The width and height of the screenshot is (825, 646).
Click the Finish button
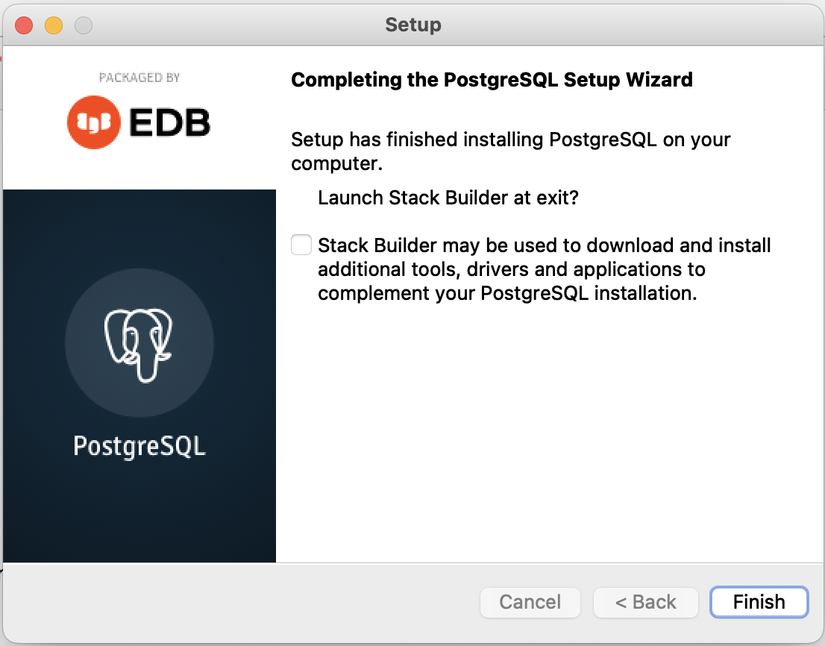tap(758, 602)
